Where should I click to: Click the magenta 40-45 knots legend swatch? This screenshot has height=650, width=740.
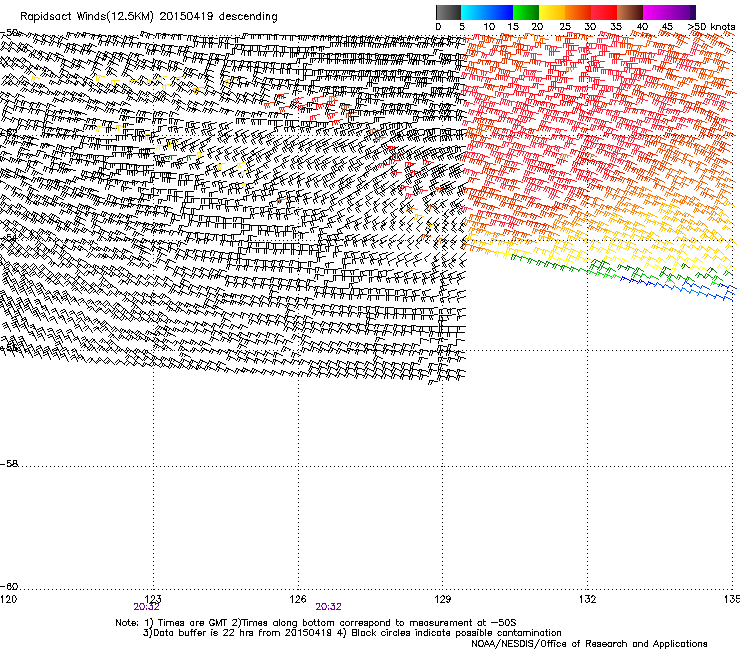656,12
